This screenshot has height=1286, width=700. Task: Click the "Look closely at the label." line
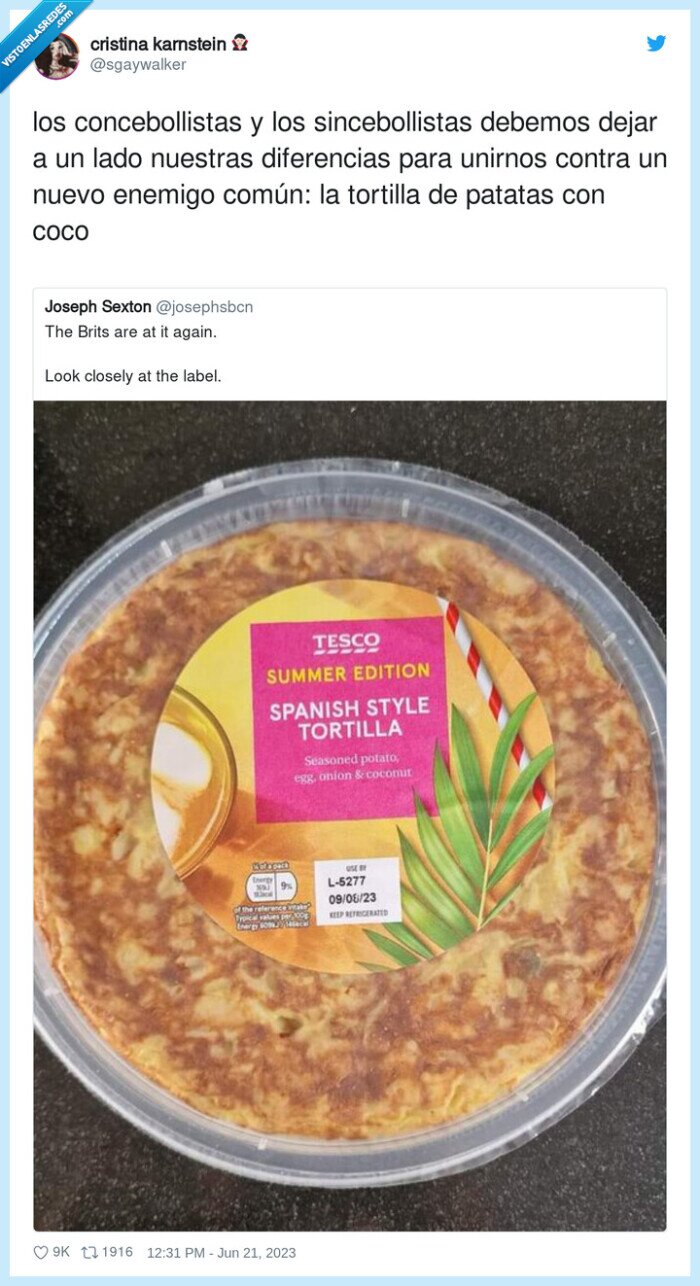tap(133, 377)
